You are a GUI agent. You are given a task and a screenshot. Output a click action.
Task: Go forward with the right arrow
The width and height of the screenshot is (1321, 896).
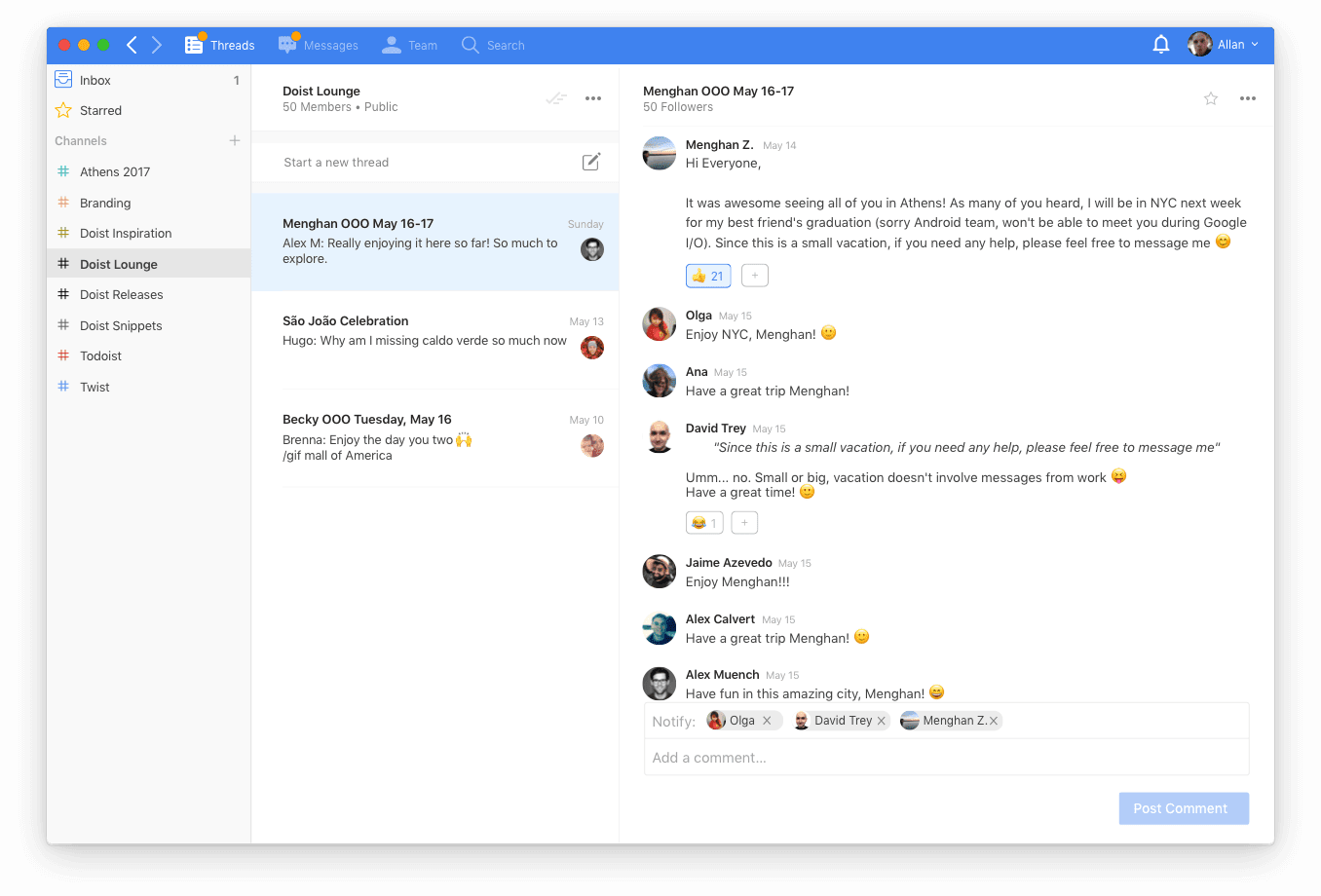tap(157, 45)
